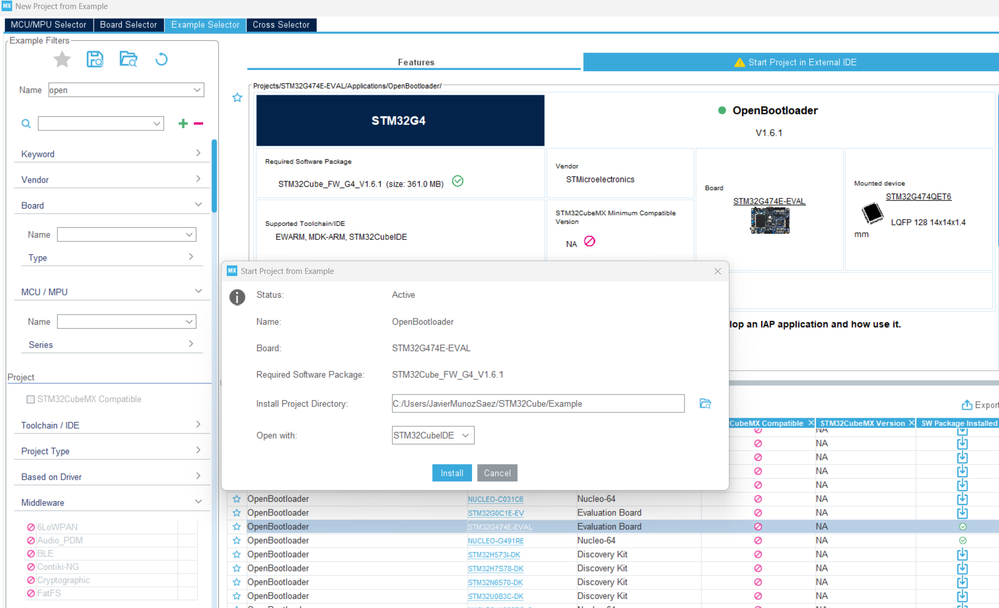Remove the CubeMX Compatible column via its X
Image resolution: width=999 pixels, height=608 pixels.
[x=810, y=423]
